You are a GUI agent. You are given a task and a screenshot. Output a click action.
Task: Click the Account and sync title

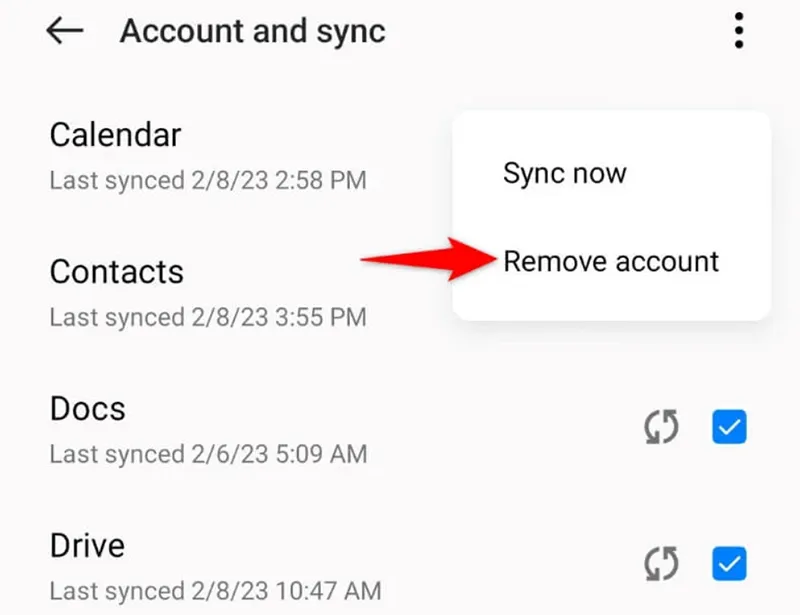[x=252, y=31]
